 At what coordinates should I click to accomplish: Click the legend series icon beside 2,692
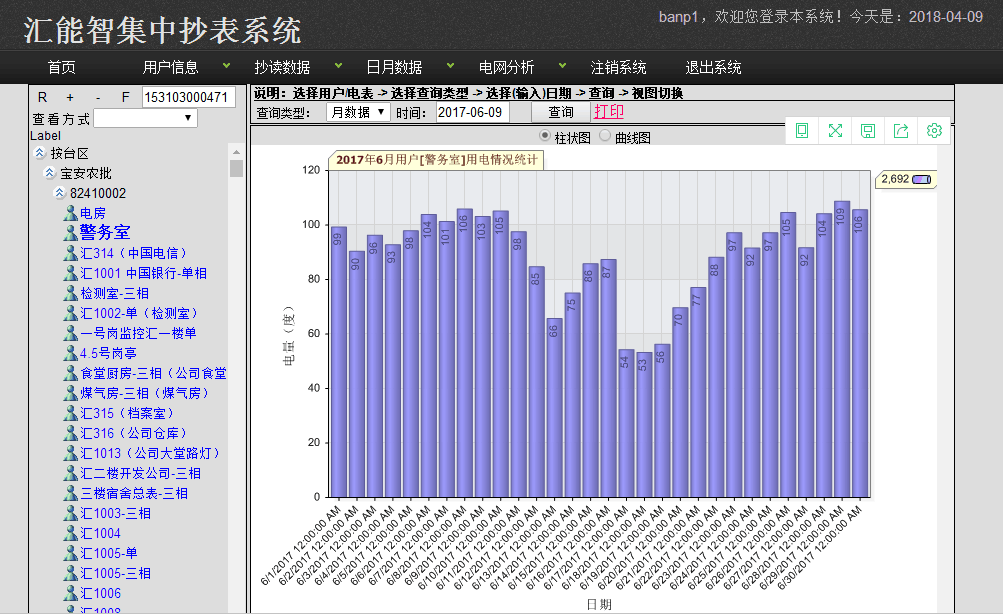921,180
